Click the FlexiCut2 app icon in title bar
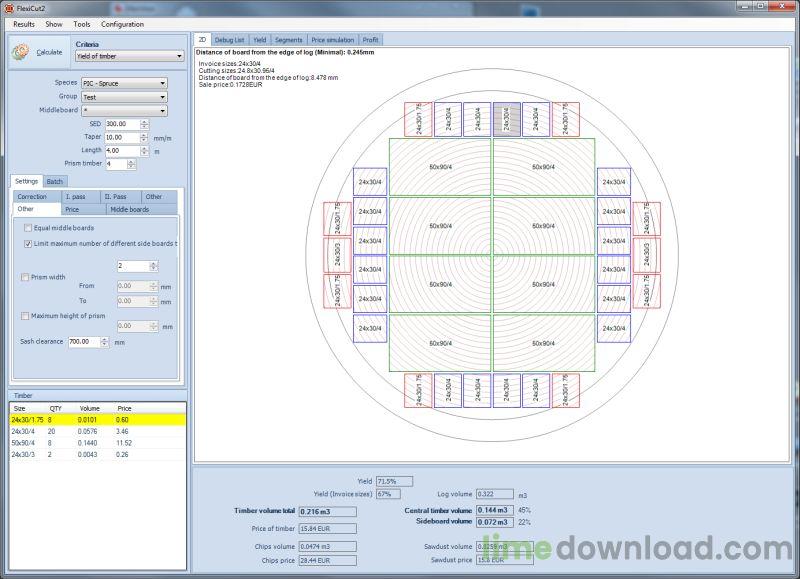 click(x=7, y=7)
